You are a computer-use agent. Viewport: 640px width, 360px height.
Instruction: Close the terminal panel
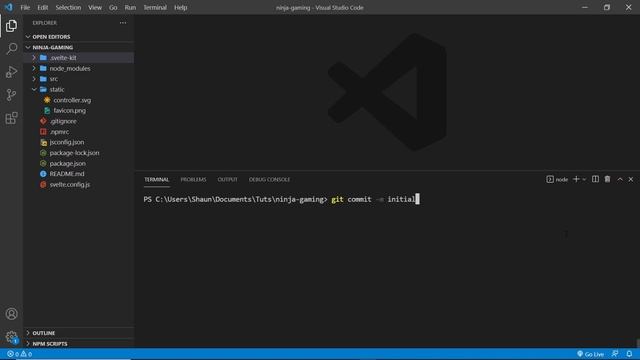[x=631, y=179]
